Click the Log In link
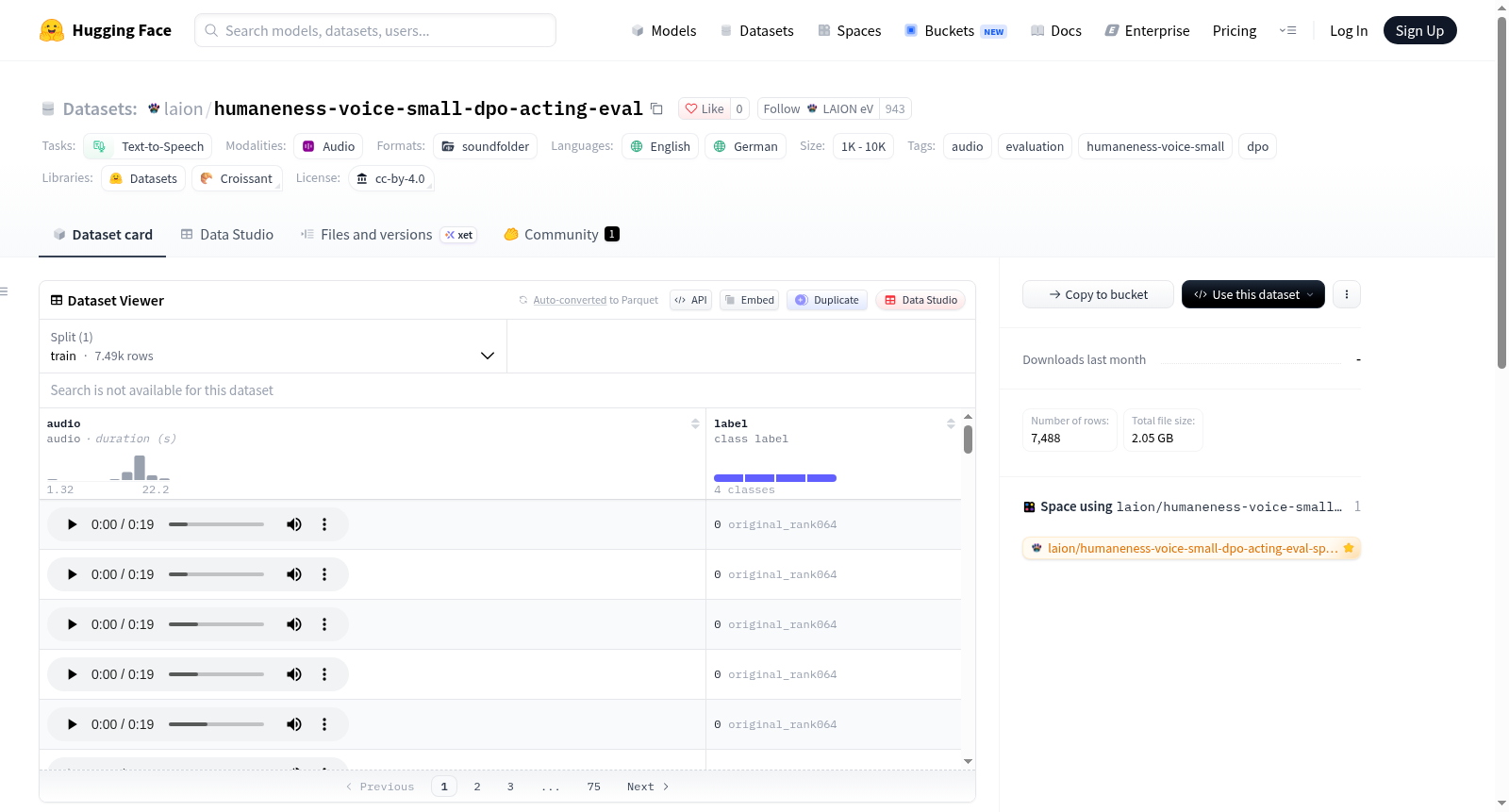1509x812 pixels. tap(1349, 30)
